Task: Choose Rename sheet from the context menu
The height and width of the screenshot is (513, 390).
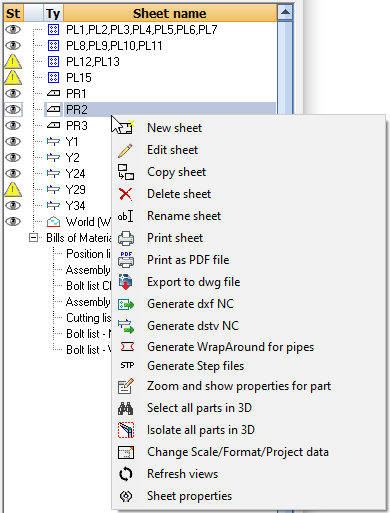Action: pos(184,216)
